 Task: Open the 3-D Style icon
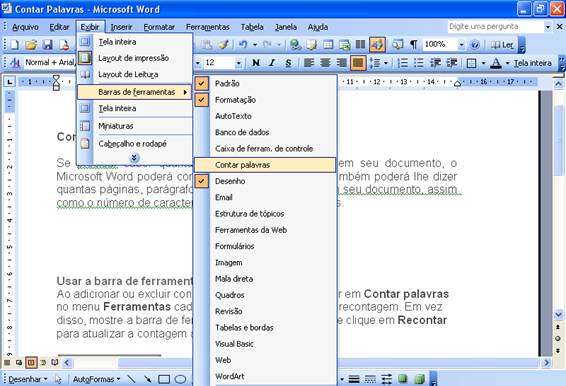(419, 379)
